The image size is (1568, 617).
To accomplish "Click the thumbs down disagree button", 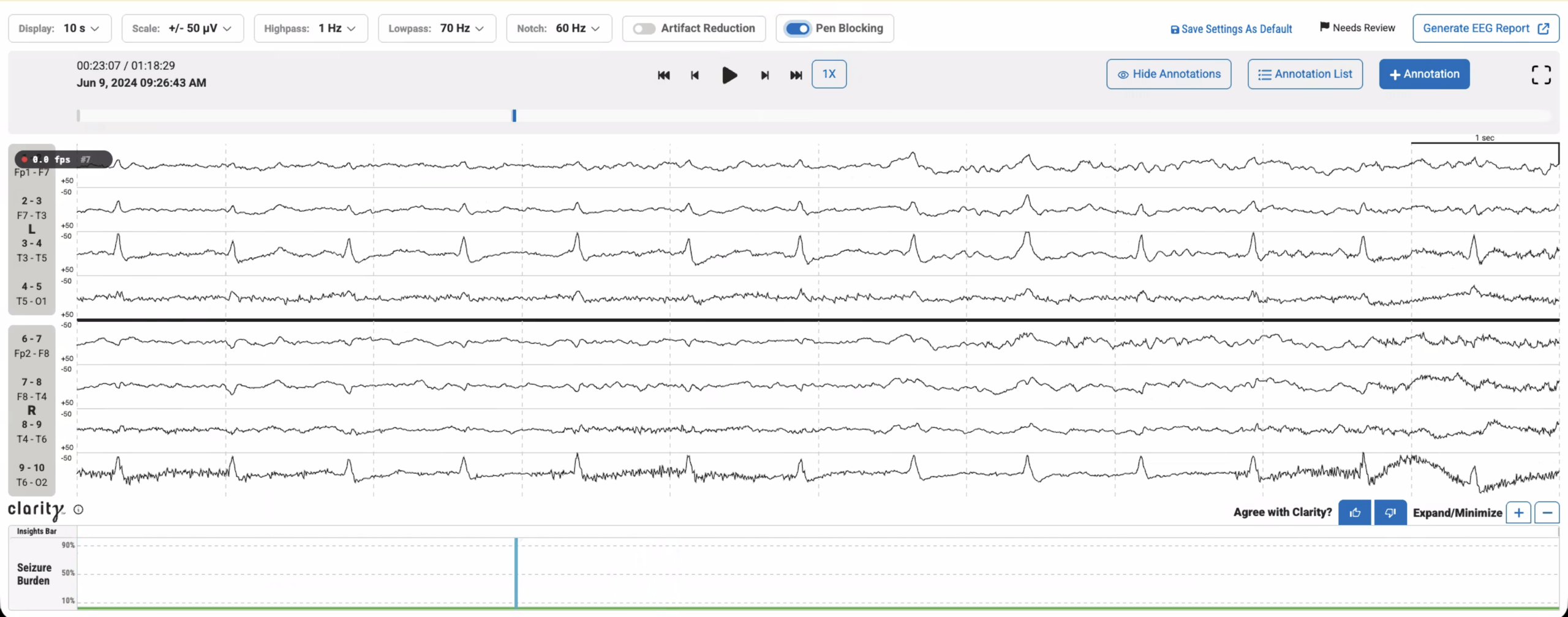I will click(1390, 512).
